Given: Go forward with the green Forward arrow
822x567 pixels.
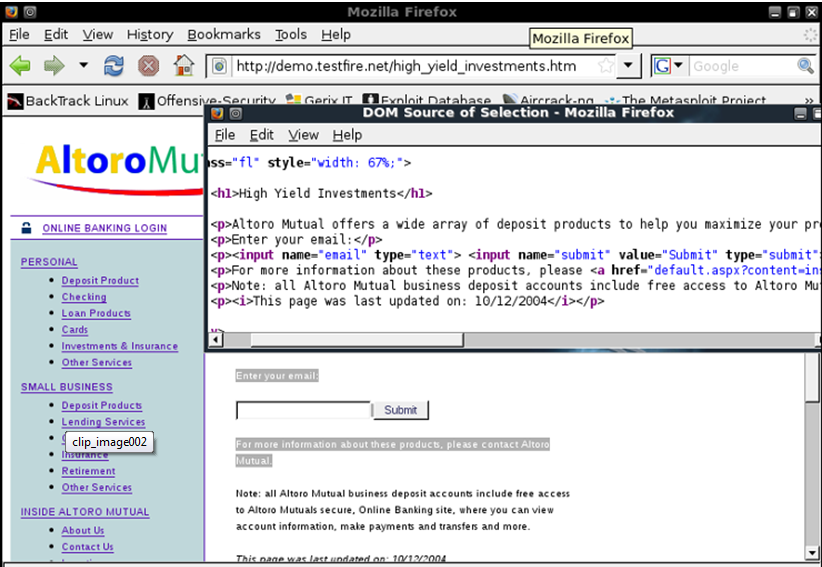Looking at the screenshot, I should point(54,66).
